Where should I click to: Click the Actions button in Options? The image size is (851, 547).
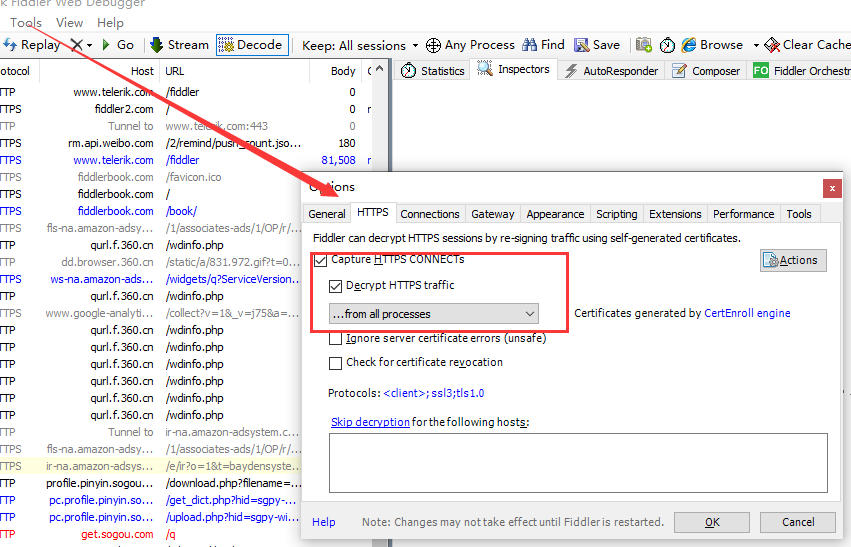coord(793,260)
